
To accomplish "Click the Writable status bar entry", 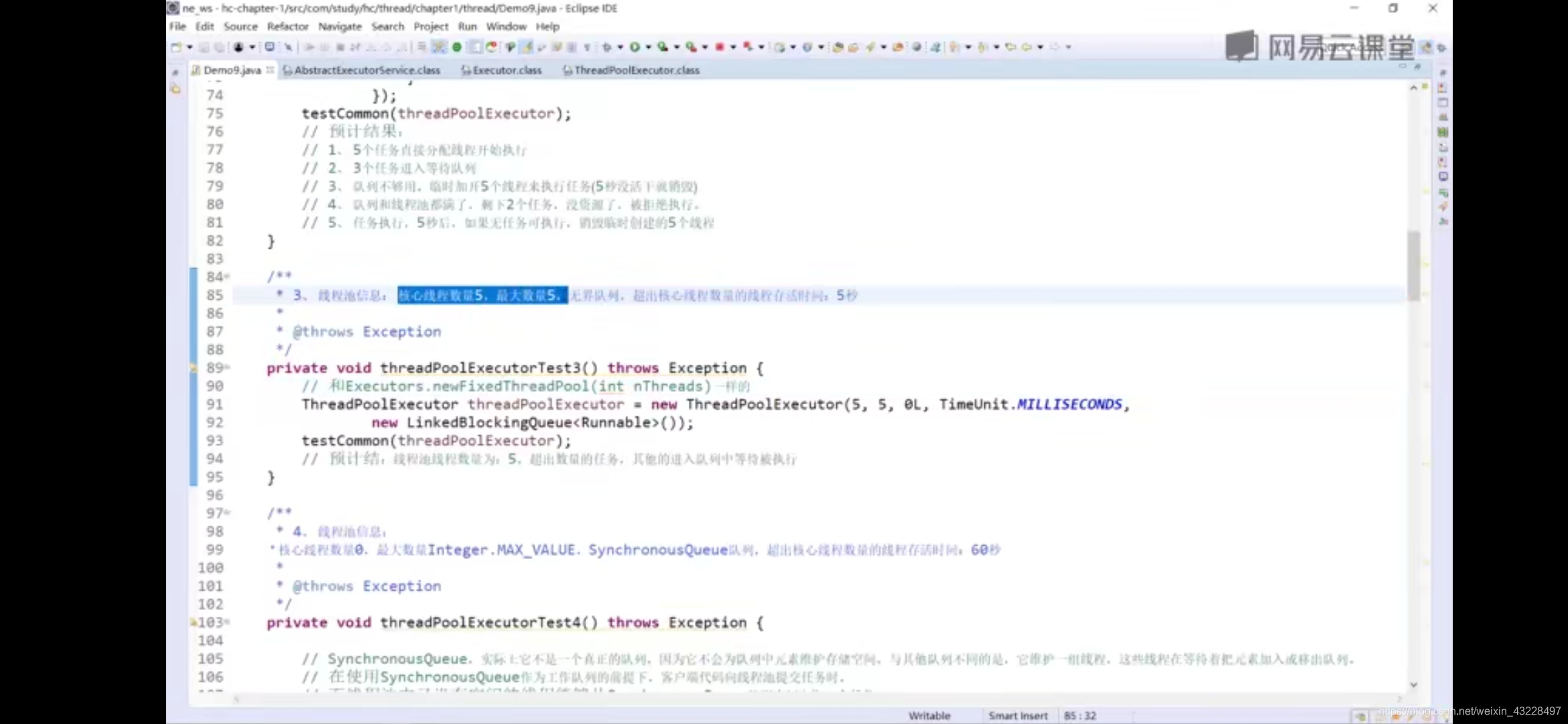I will pos(929,715).
